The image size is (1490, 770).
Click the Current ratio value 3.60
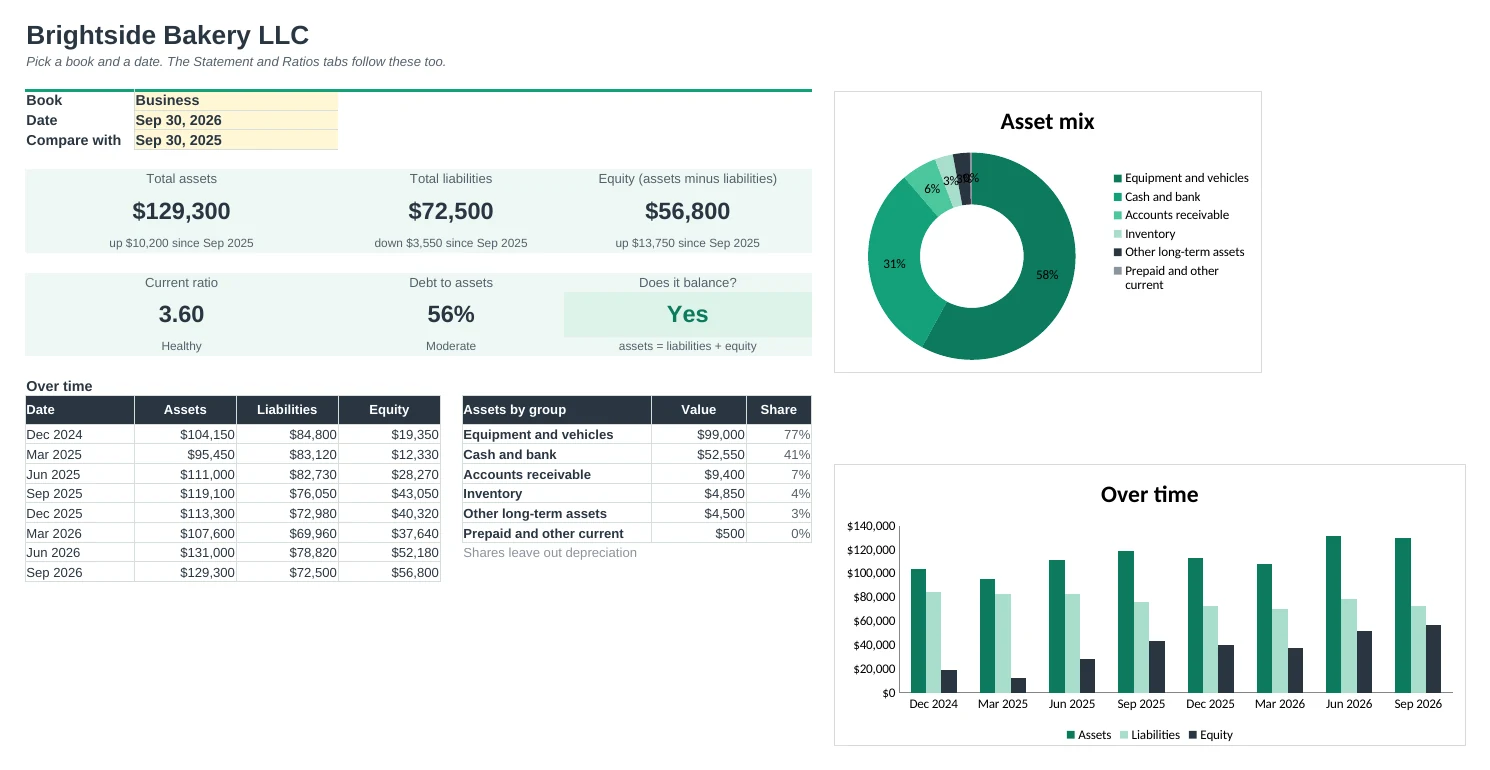pyautogui.click(x=181, y=314)
